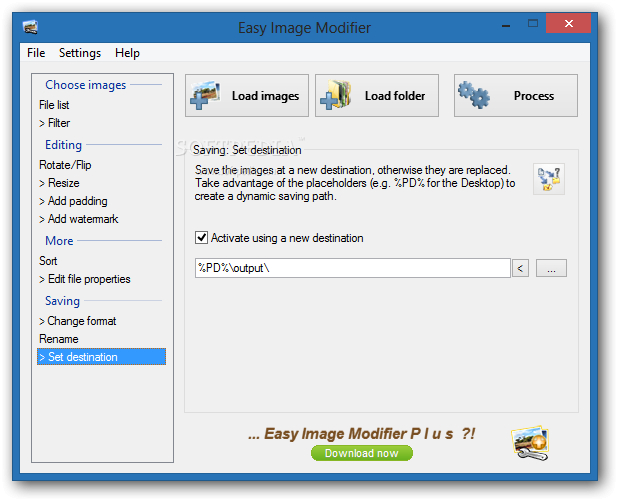Image resolution: width=618 pixels, height=501 pixels.
Task: Uncheck Activate using a new destination
Action: [x=201, y=238]
